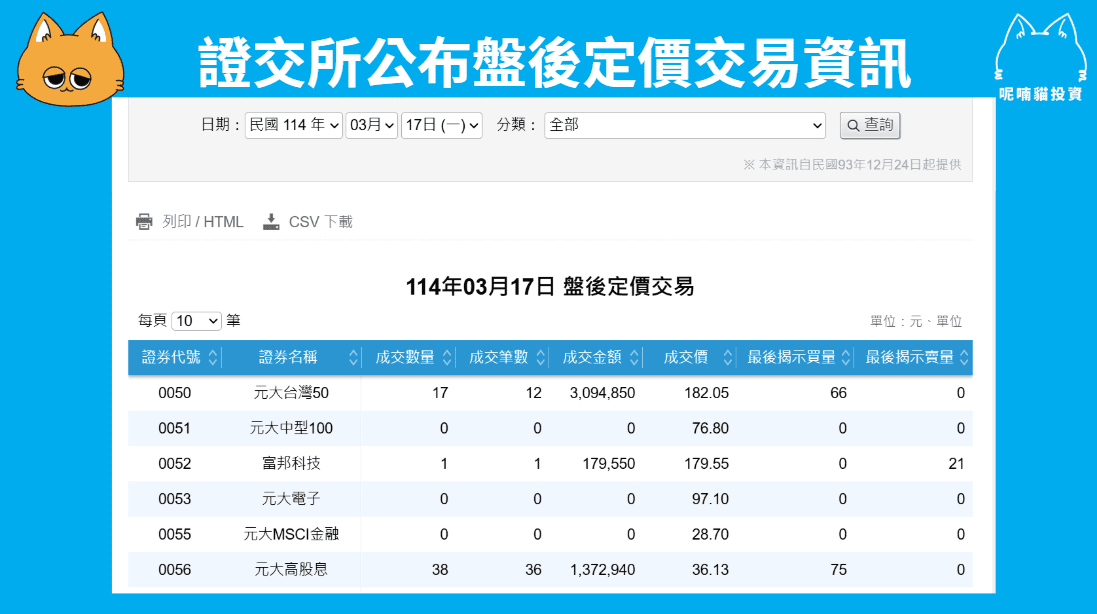Sort by 最後揭示賣量 using its sort arrows
The height and width of the screenshot is (614, 1097).
click(x=964, y=357)
